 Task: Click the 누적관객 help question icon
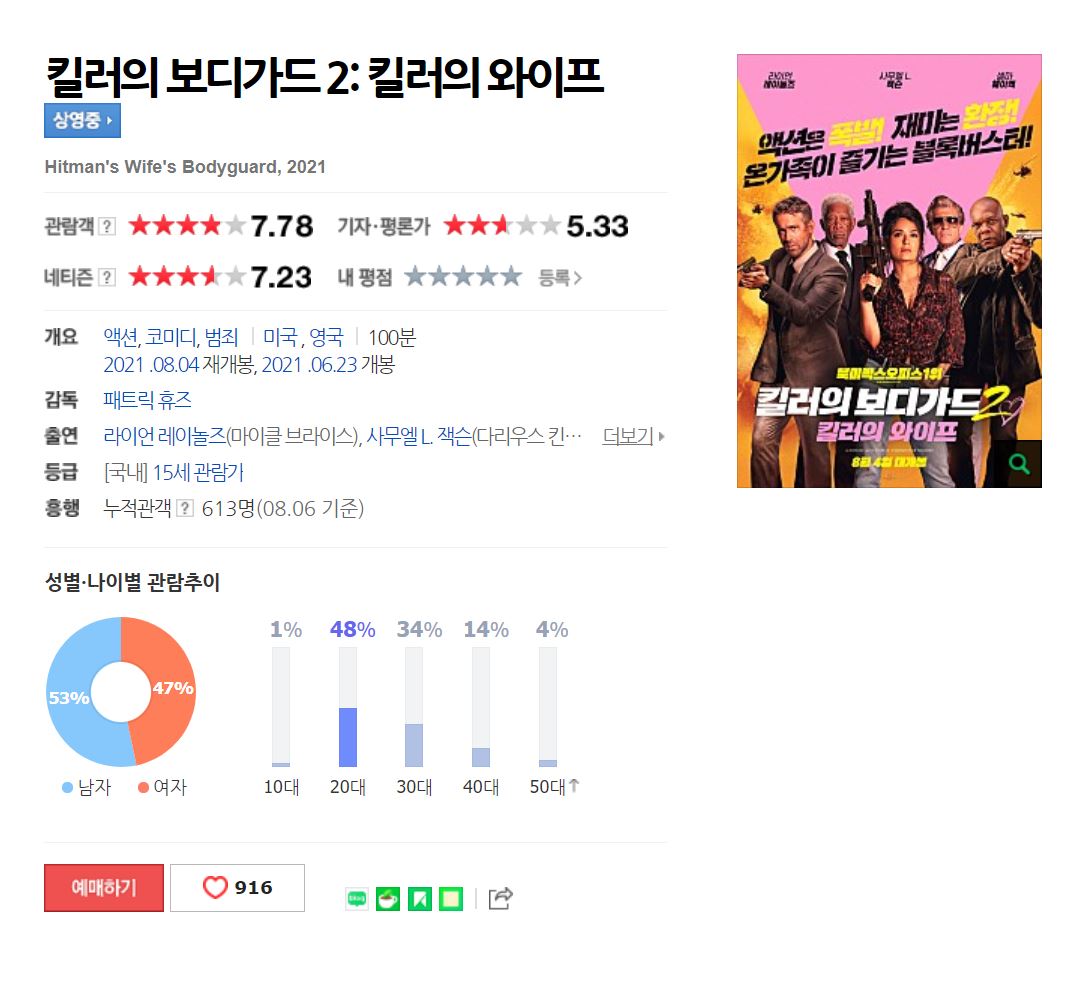[x=185, y=508]
